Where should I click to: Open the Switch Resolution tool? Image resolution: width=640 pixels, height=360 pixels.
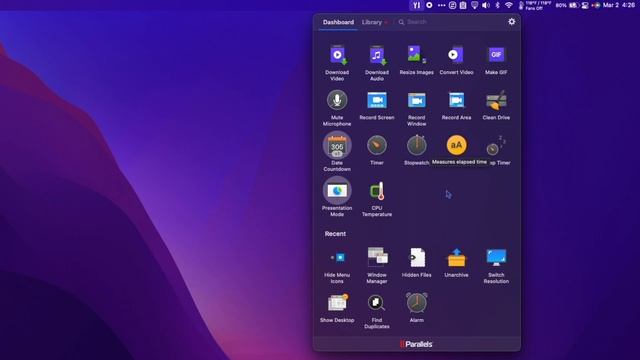pyautogui.click(x=496, y=266)
